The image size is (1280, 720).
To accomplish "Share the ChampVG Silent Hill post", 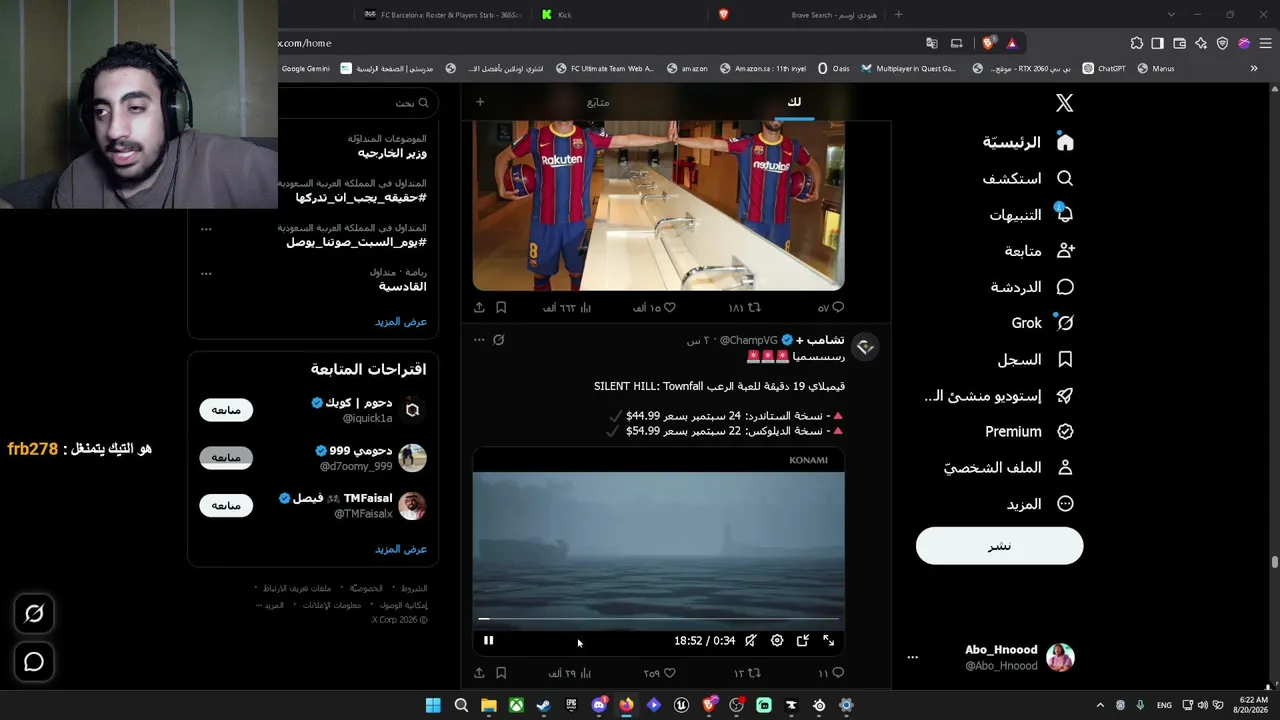I will pyautogui.click(x=479, y=673).
